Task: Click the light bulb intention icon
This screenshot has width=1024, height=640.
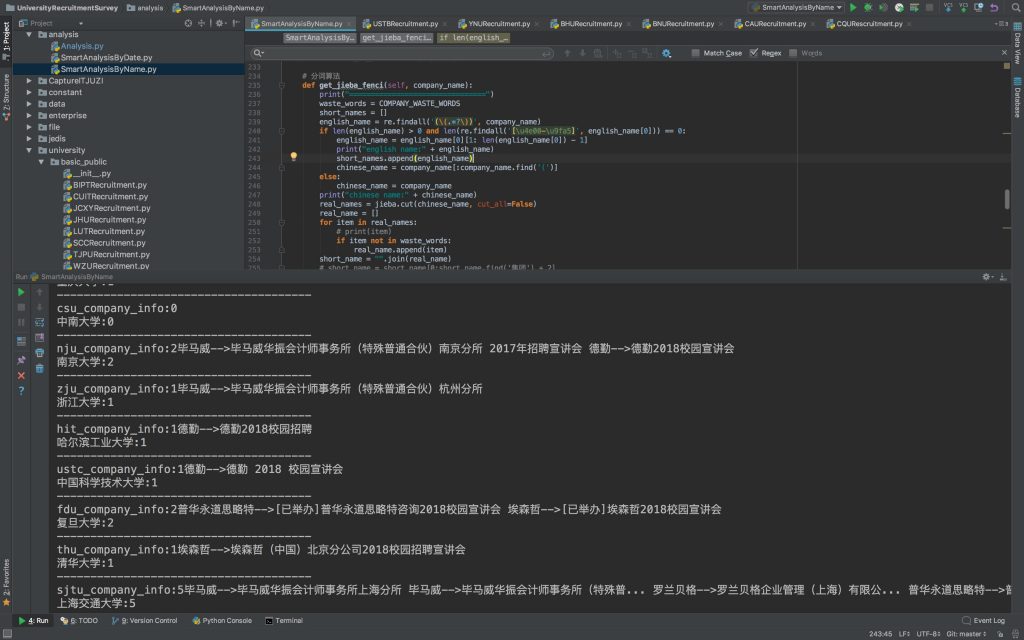Action: click(293, 157)
